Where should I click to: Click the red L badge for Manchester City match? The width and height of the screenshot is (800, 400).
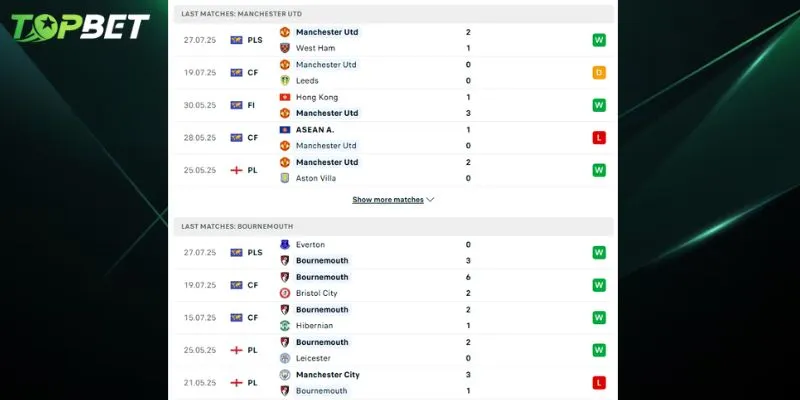pos(599,382)
